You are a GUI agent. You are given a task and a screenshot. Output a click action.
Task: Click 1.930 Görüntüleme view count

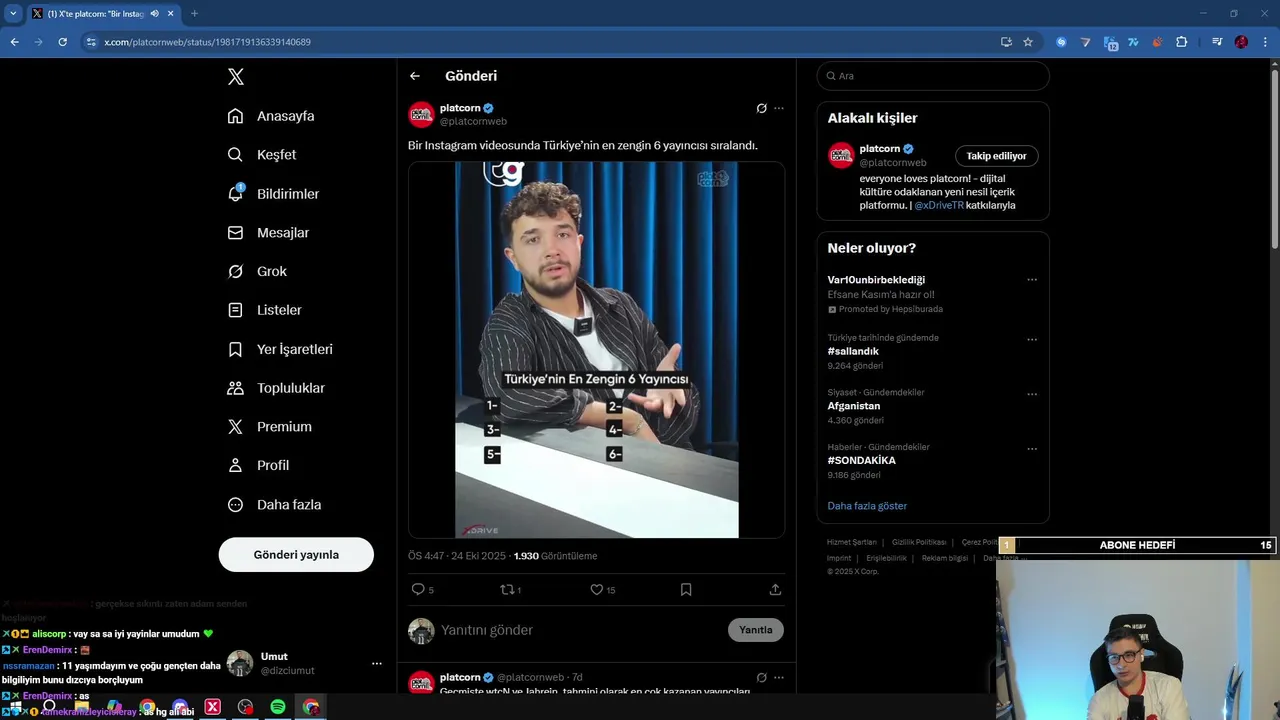point(555,556)
